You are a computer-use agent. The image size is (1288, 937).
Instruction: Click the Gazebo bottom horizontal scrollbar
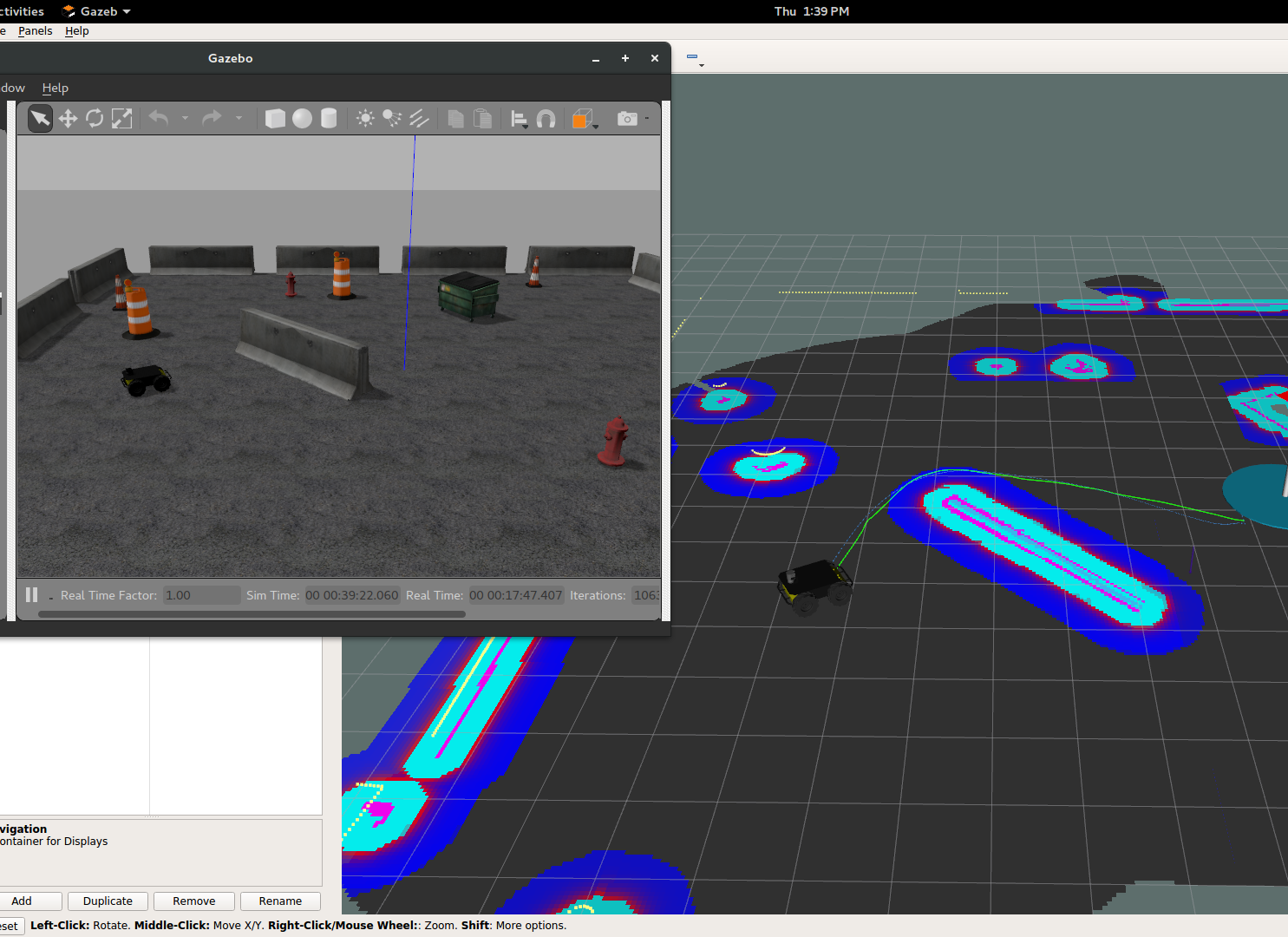[252, 614]
